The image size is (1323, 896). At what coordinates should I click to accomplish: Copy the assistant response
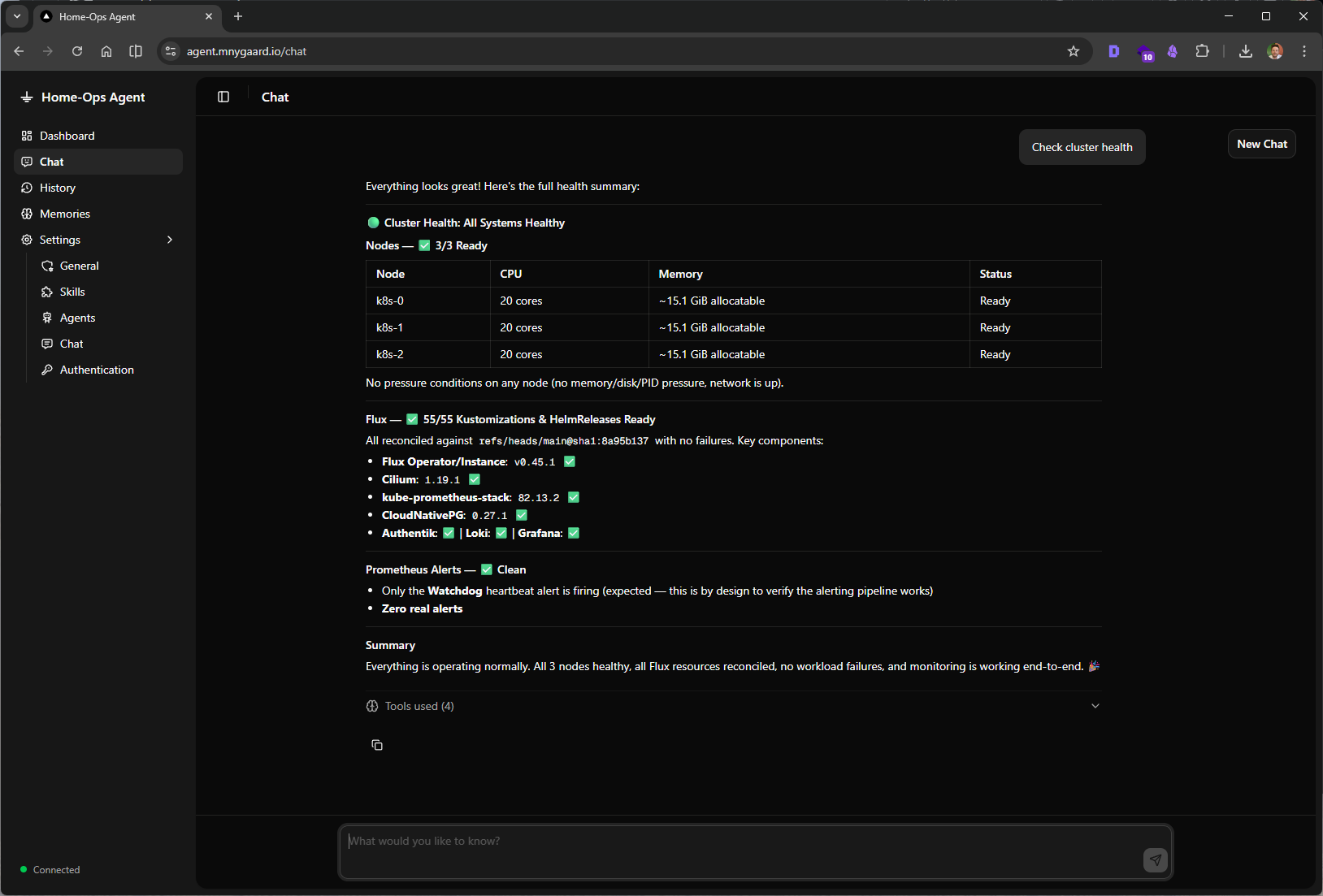click(x=377, y=745)
